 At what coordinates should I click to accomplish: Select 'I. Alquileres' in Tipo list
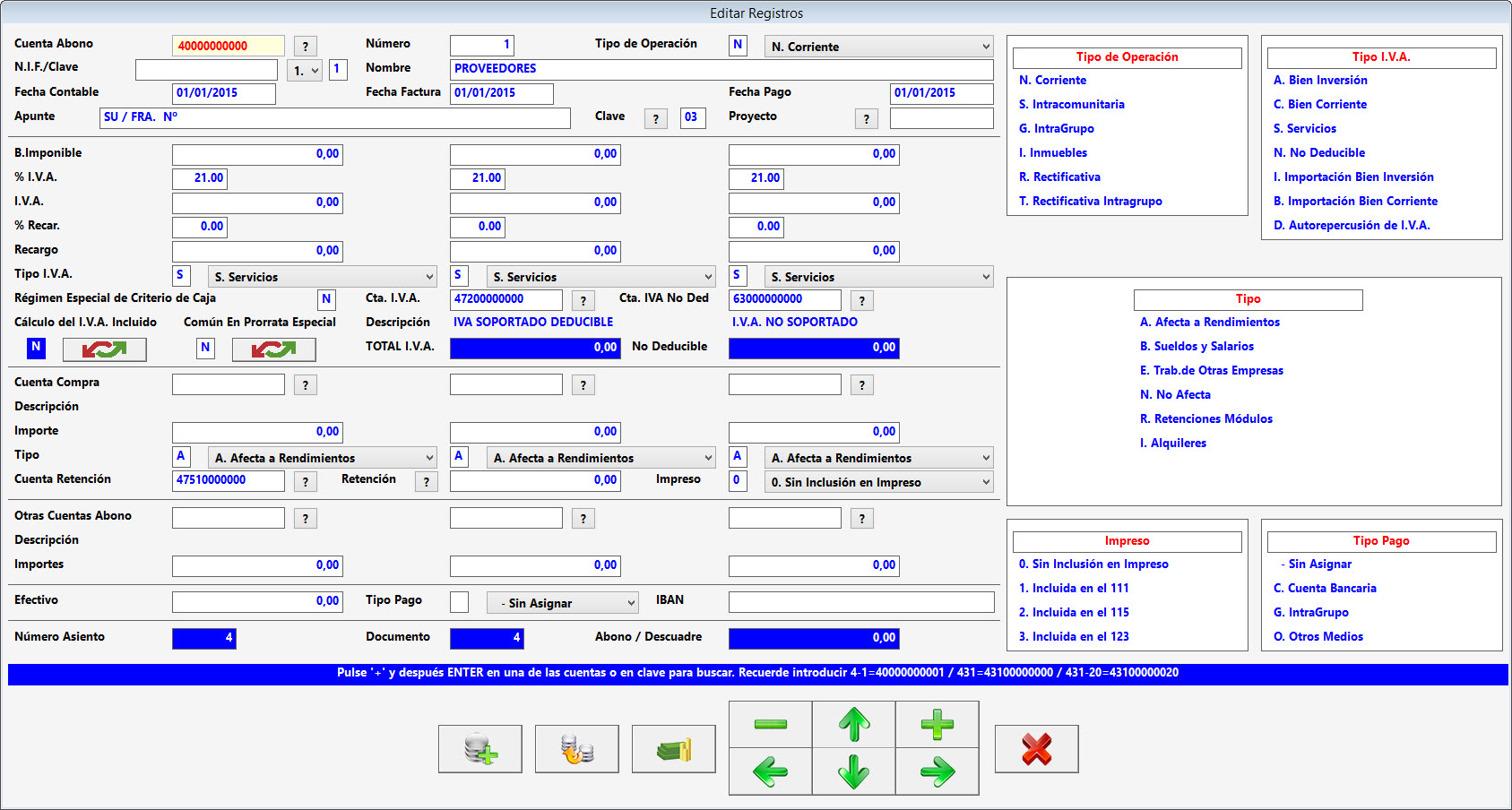1172,443
